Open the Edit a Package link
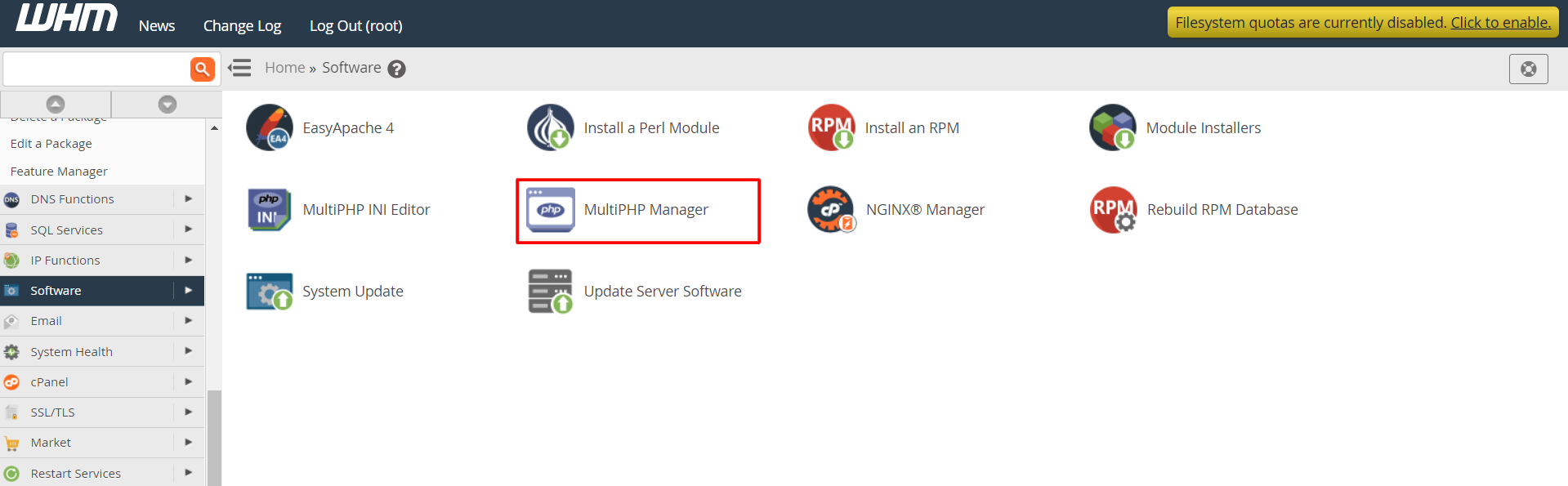The height and width of the screenshot is (486, 1568). click(51, 144)
